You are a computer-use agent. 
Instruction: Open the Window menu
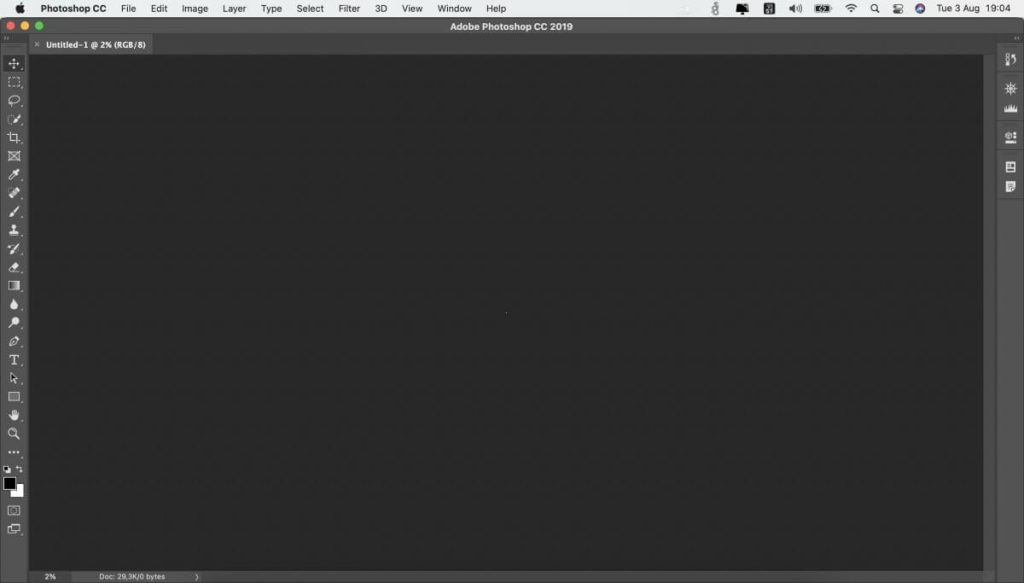pyautogui.click(x=454, y=8)
